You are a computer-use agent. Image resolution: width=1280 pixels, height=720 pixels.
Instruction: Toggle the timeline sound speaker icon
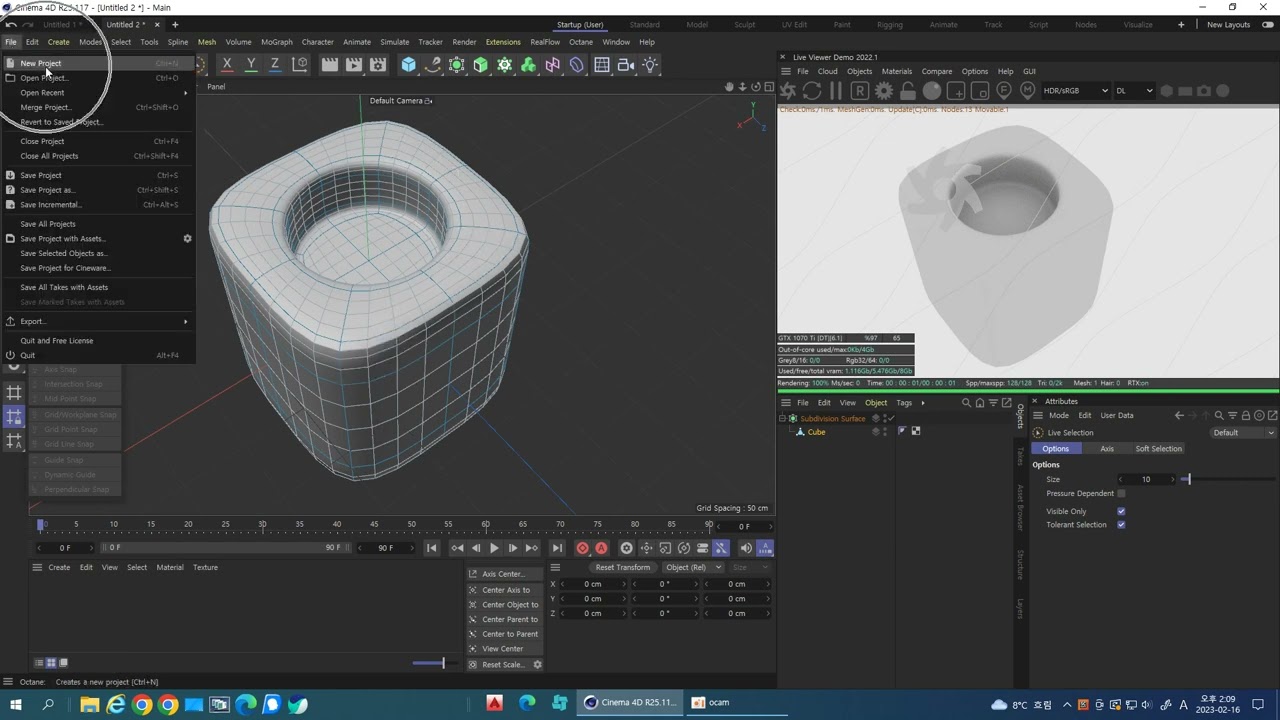tap(746, 548)
